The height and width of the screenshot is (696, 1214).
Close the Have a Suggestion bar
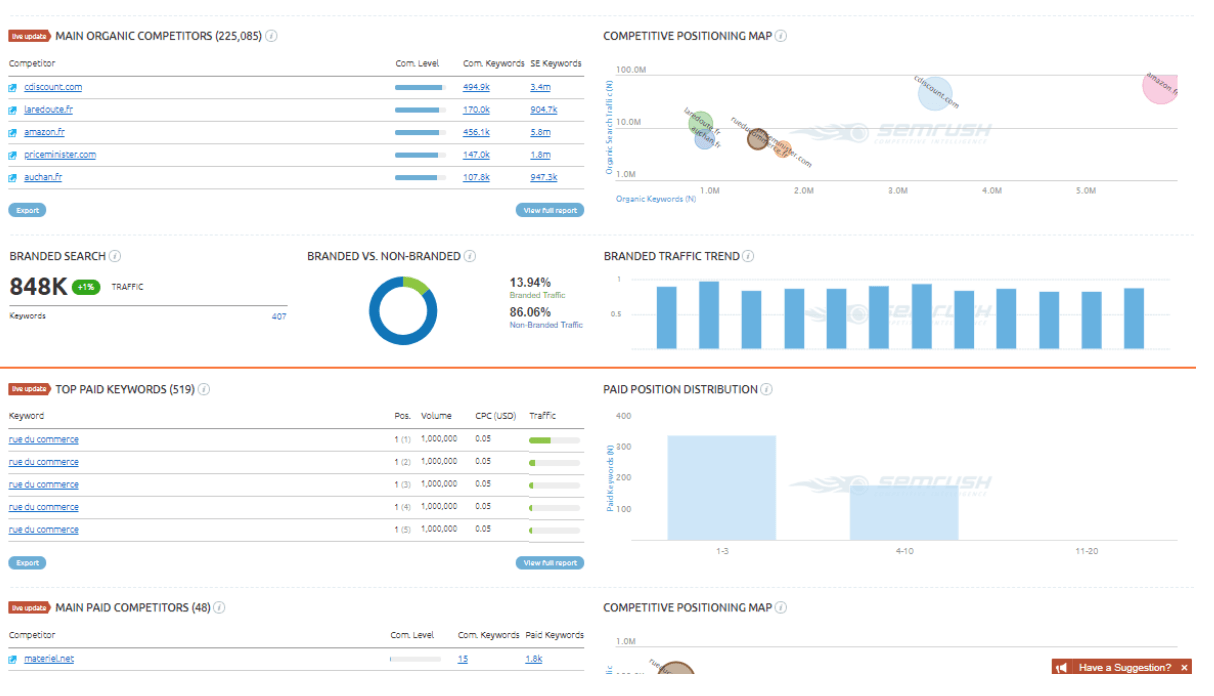(x=1185, y=668)
